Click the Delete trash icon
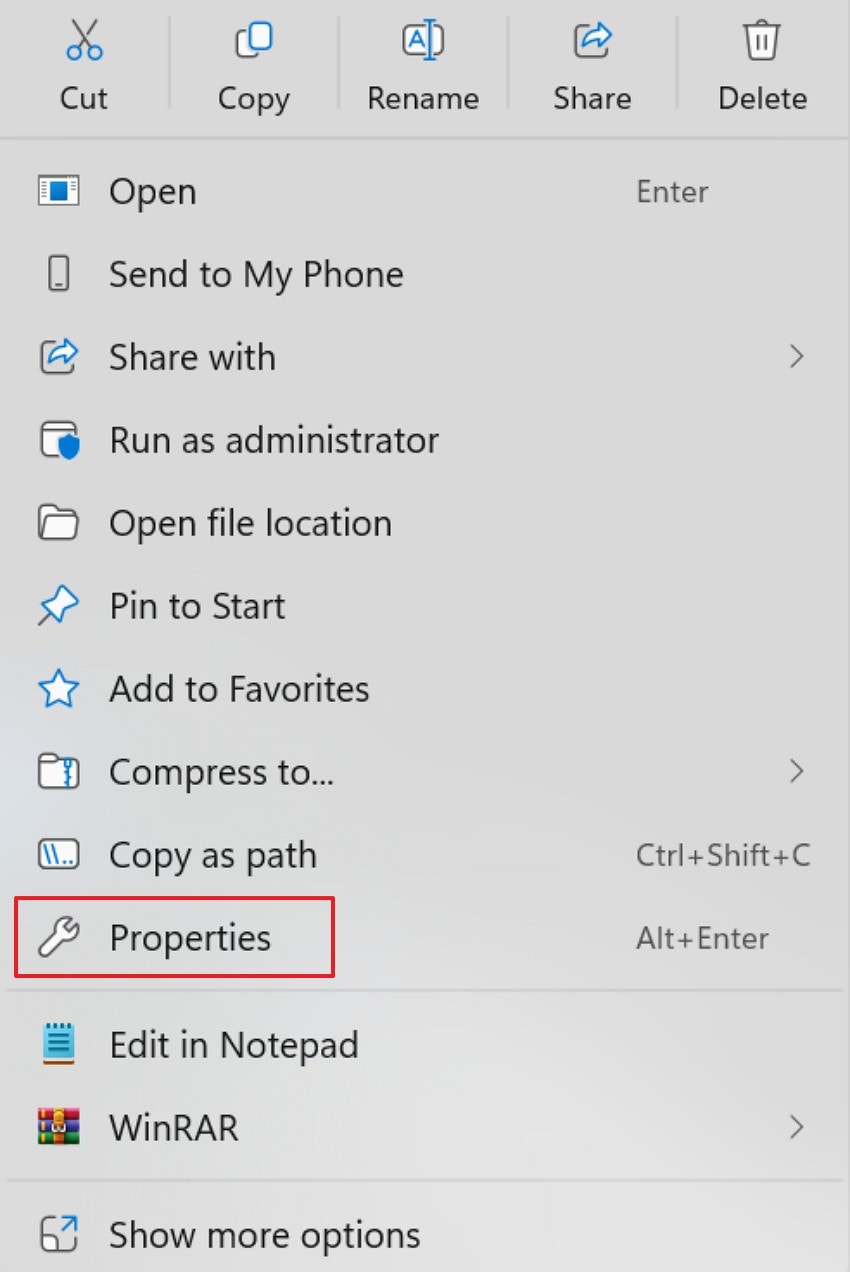Viewport: 850px width, 1272px height. (762, 40)
